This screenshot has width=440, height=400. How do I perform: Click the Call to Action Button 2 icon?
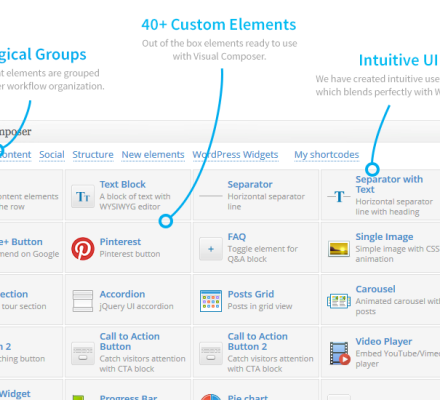pos(211,353)
